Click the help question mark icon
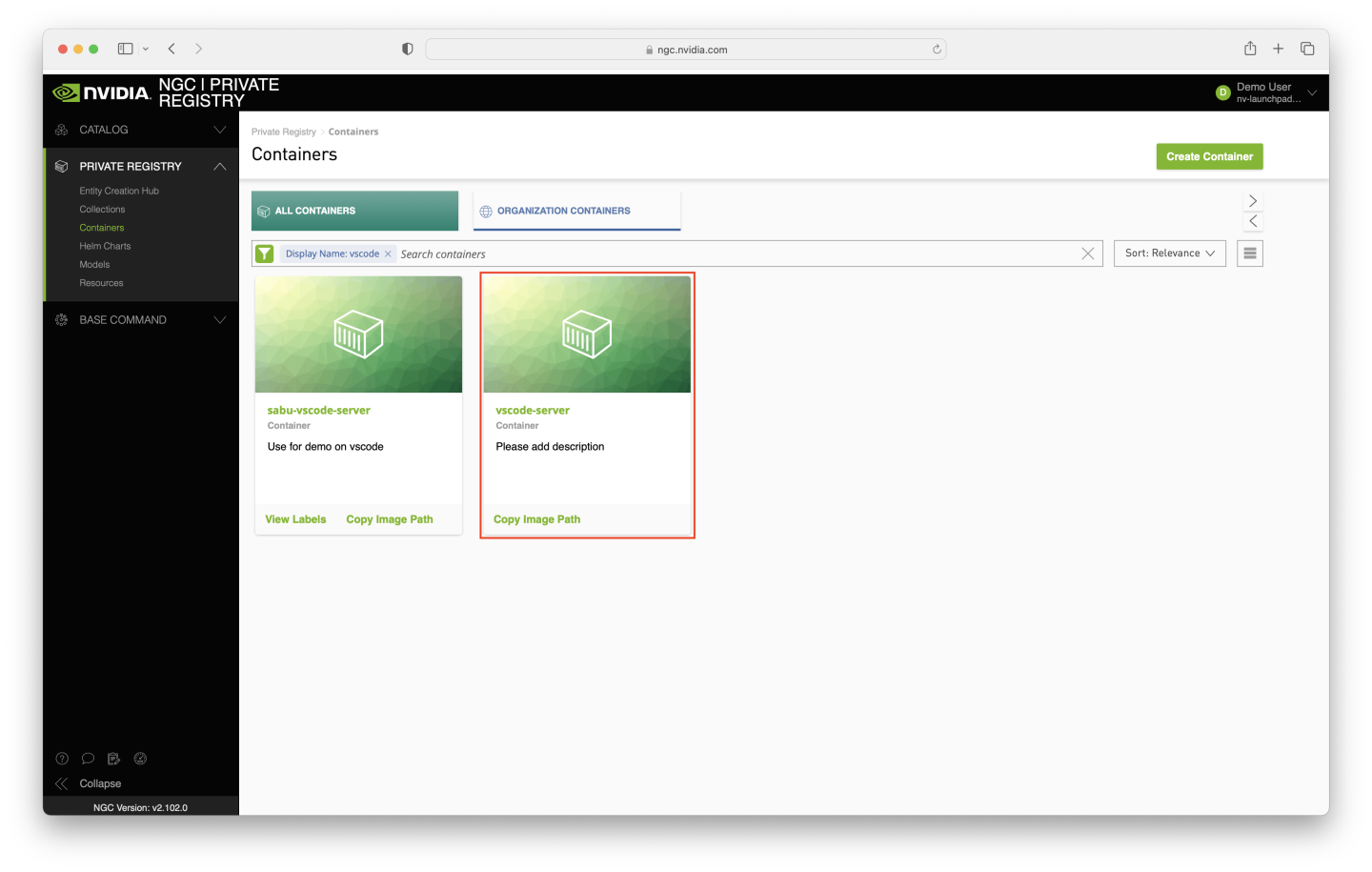This screenshot has height=872, width=1372. tap(62, 759)
